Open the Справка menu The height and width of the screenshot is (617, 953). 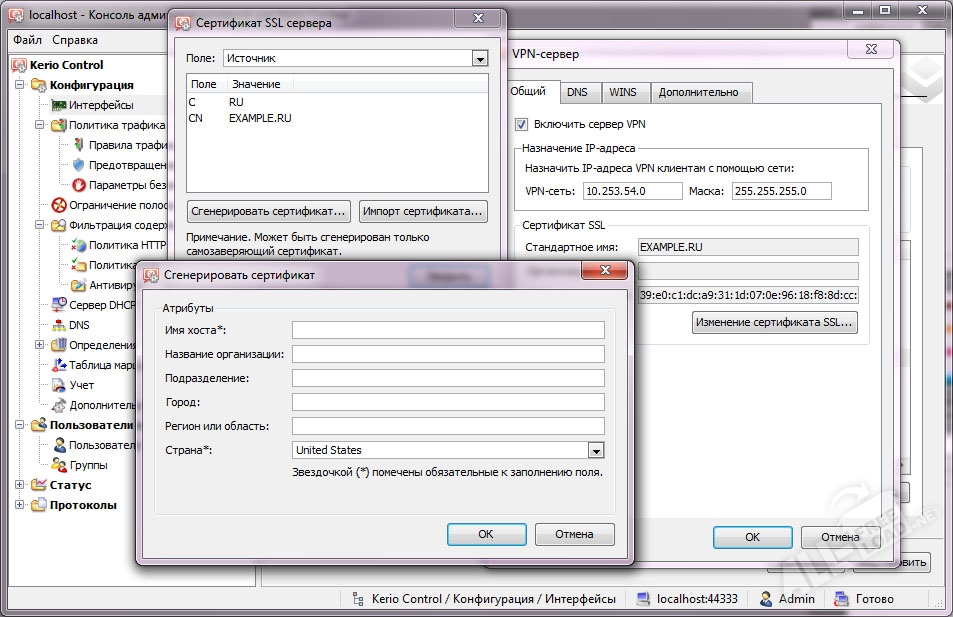click(x=75, y=40)
